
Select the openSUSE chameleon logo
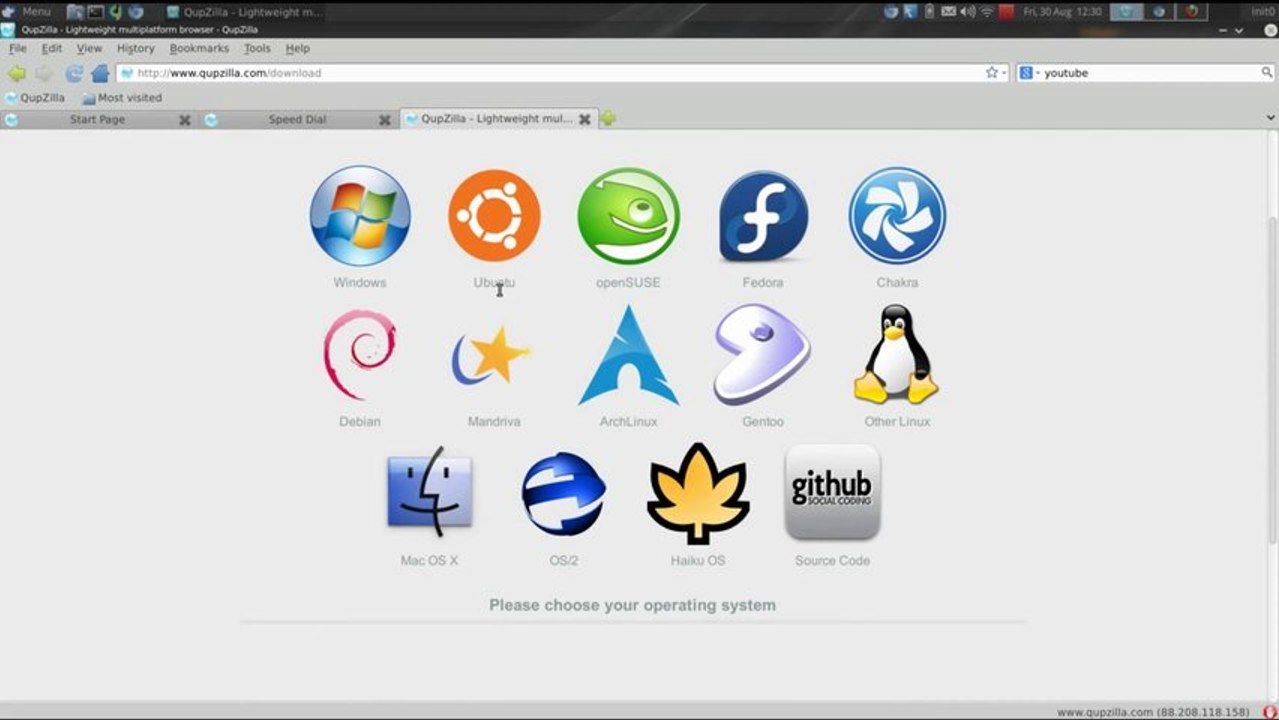pos(628,216)
